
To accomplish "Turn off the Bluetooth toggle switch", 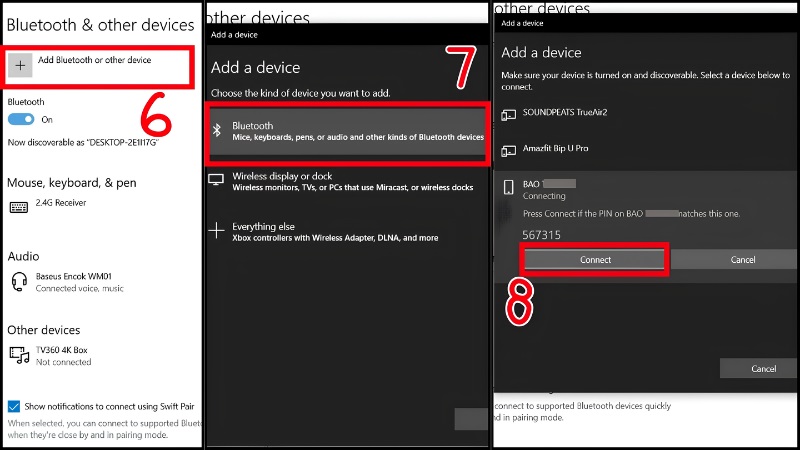I will (x=21, y=119).
